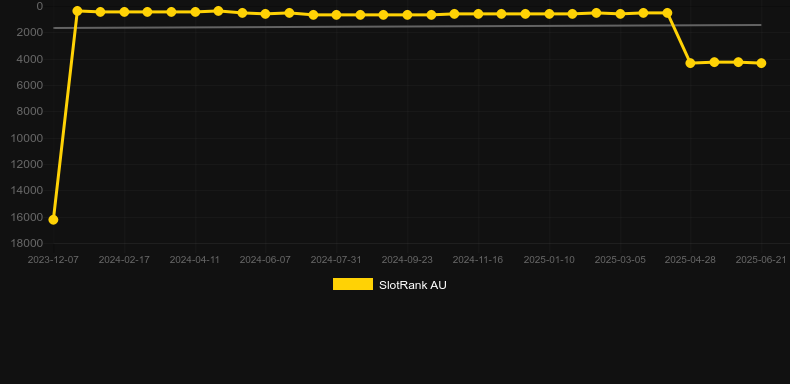Screen dimensions: 790x384
Task: Select the data point above 2024-04-11
Action: point(194,12)
